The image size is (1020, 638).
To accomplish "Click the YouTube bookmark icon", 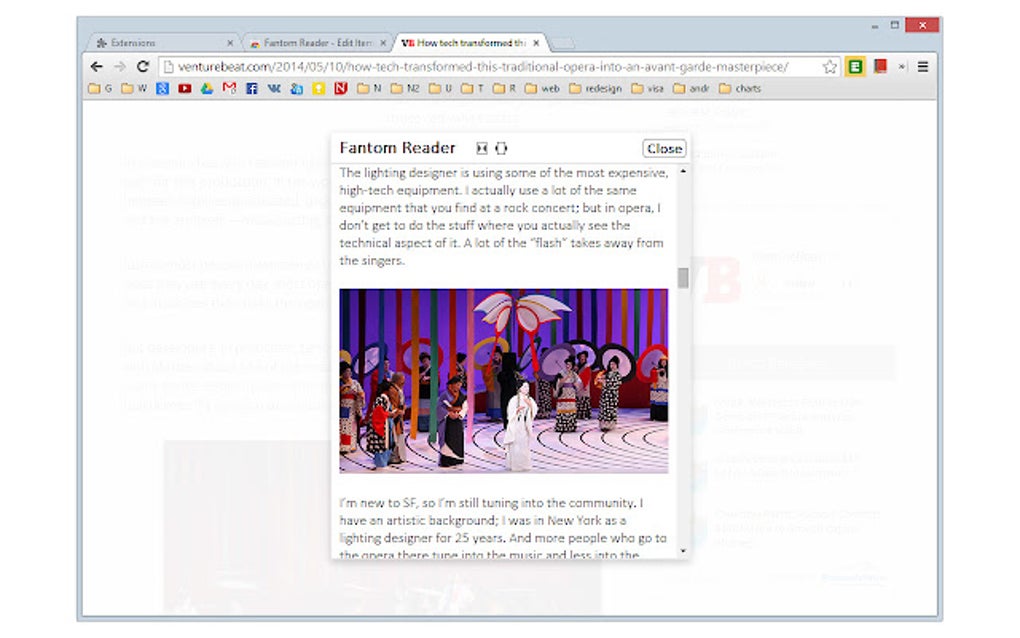I will (185, 88).
